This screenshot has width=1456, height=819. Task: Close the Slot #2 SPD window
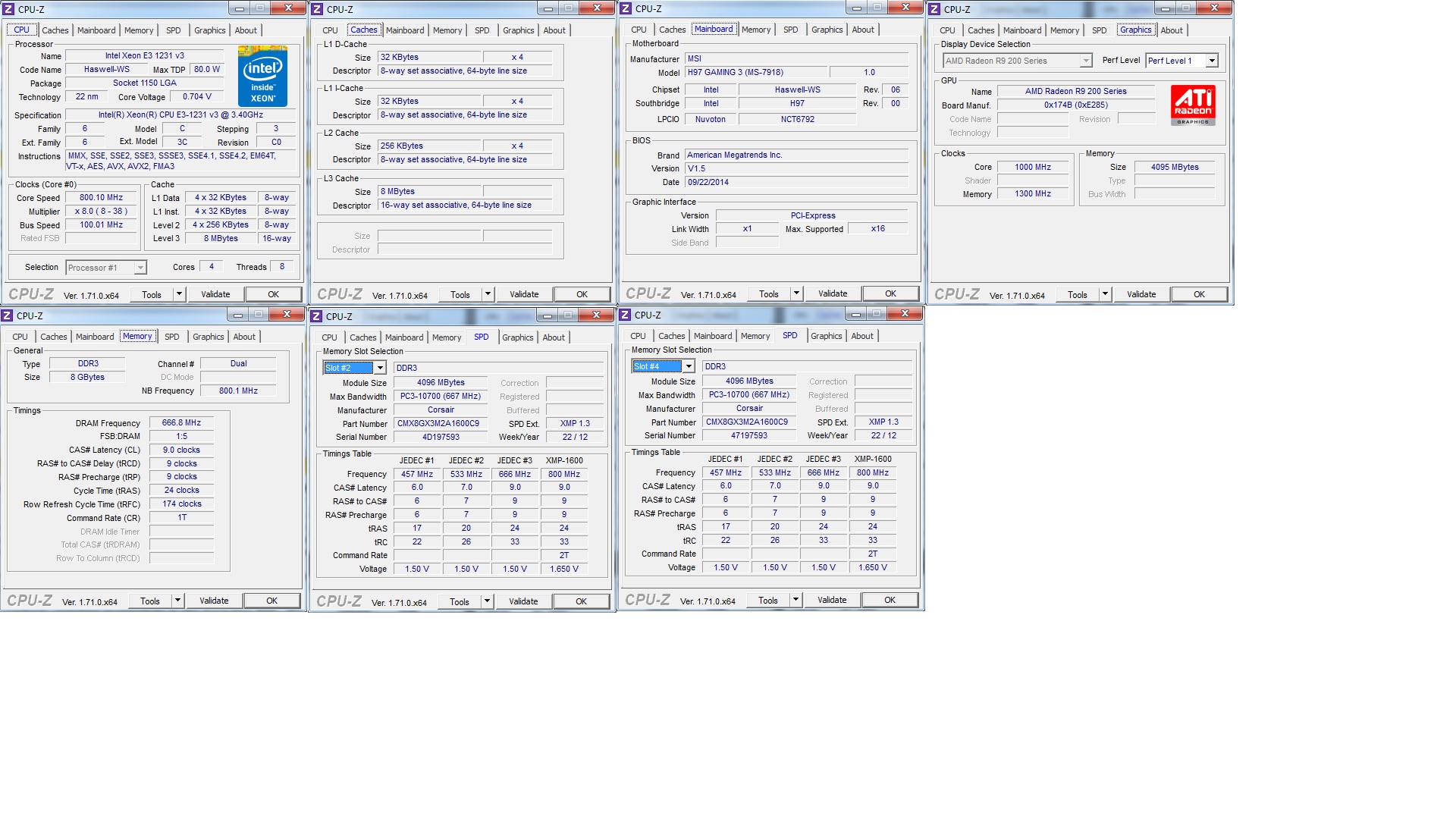point(596,315)
